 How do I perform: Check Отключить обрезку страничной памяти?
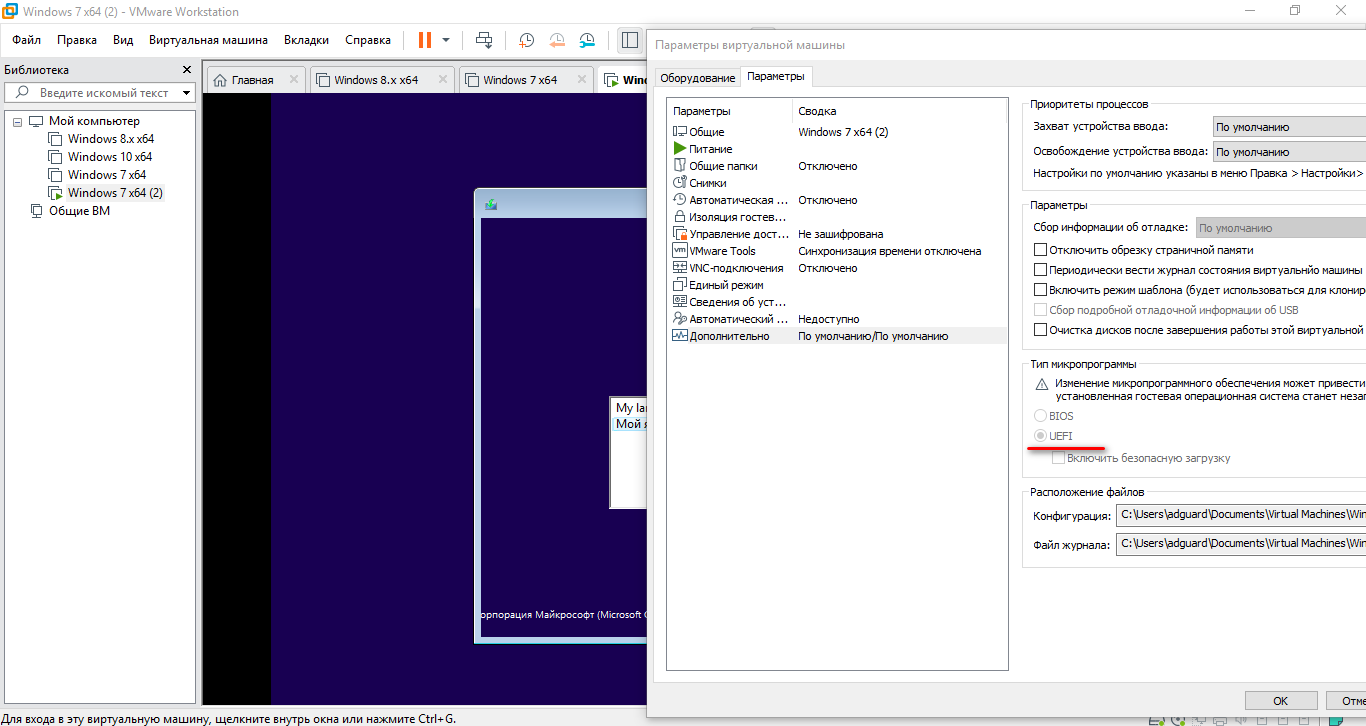(1041, 250)
